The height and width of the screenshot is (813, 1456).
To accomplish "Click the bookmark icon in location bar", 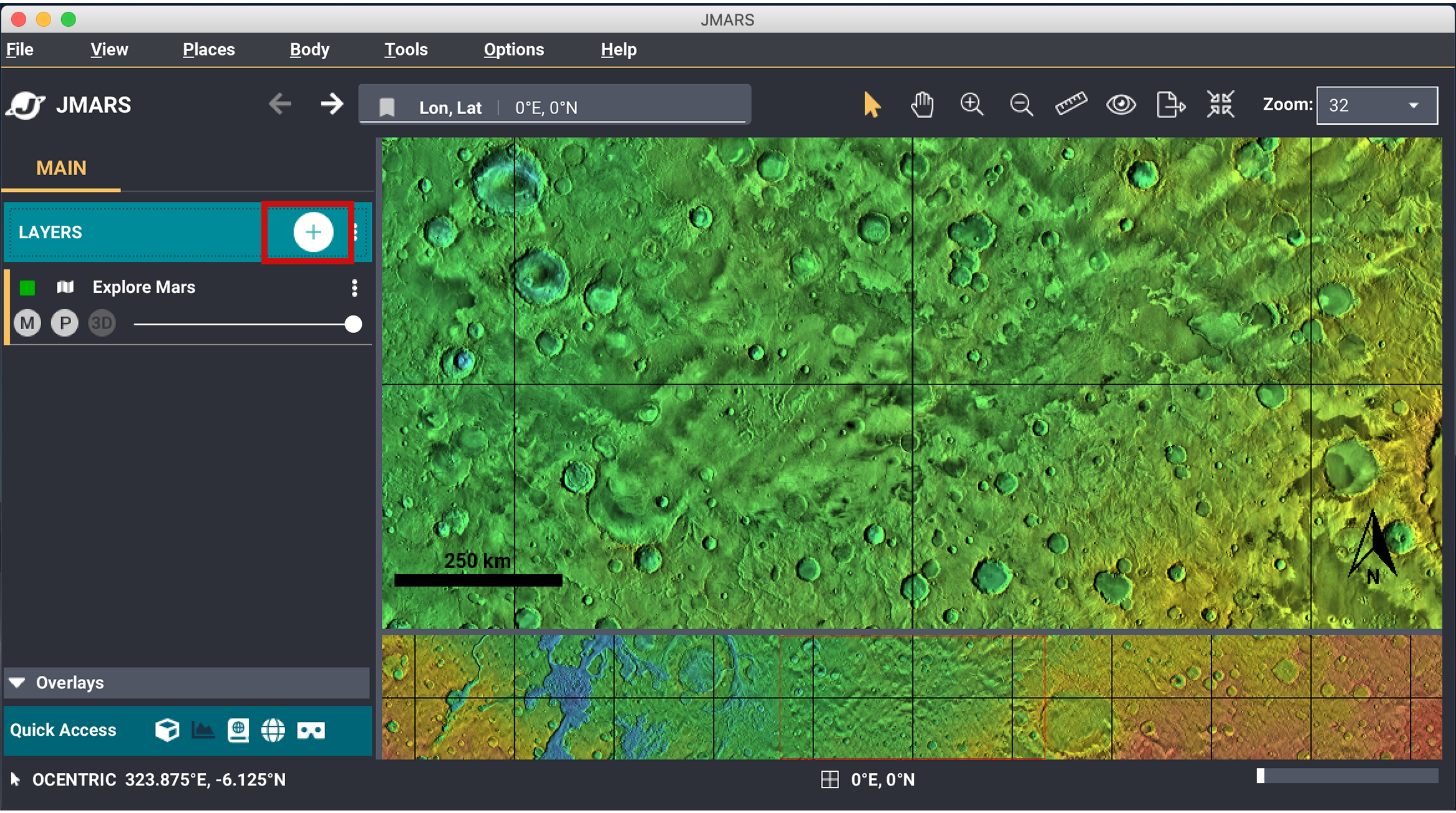I will [387, 107].
